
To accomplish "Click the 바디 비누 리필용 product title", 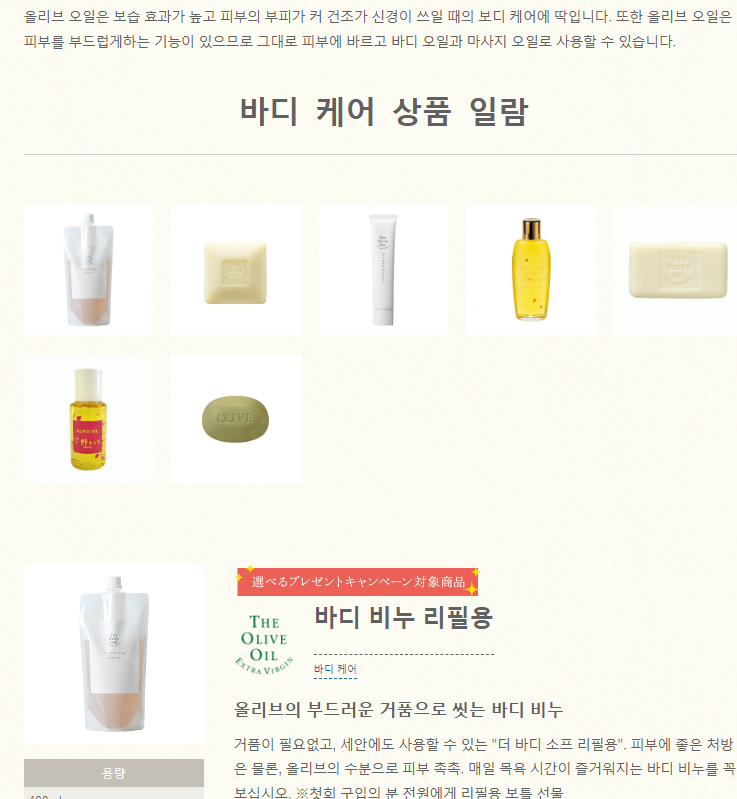I will coord(404,617).
